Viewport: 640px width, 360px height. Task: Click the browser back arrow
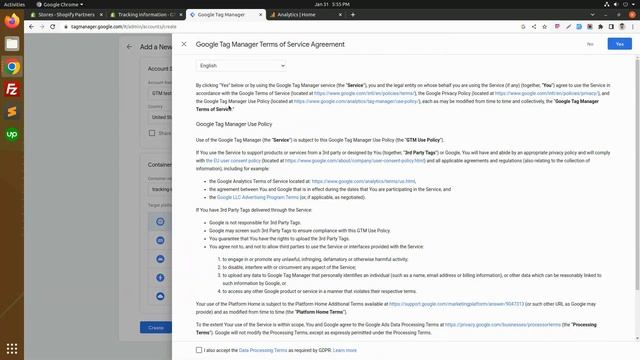tap(31, 27)
